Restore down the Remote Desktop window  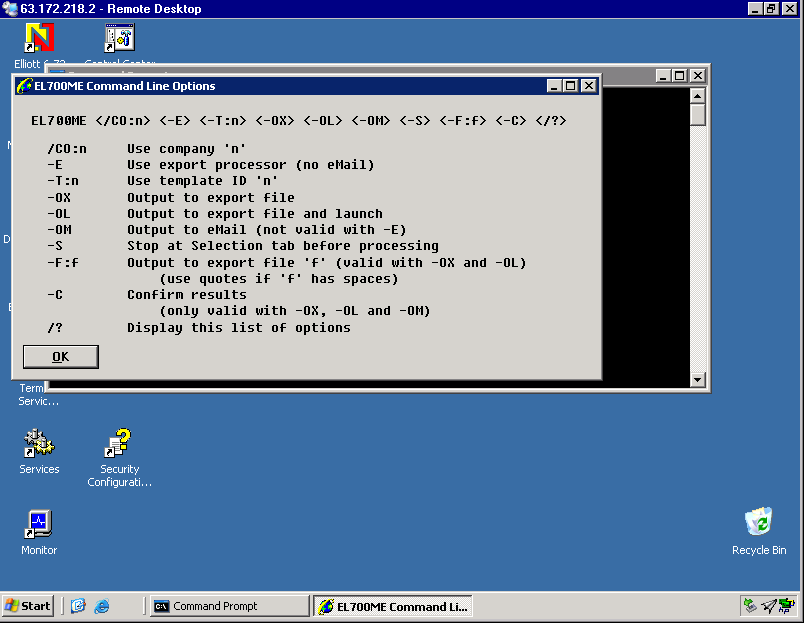click(772, 9)
